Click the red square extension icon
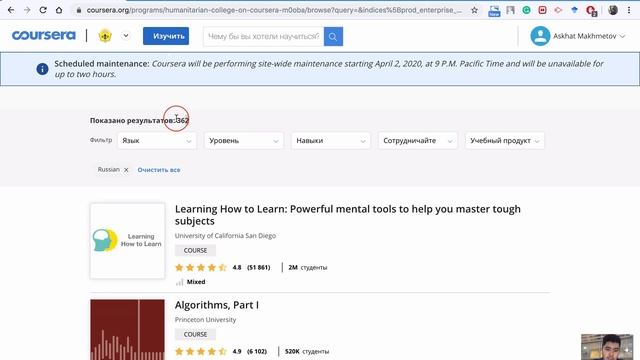Image resolution: width=640 pixels, height=360 pixels. click(x=542, y=10)
